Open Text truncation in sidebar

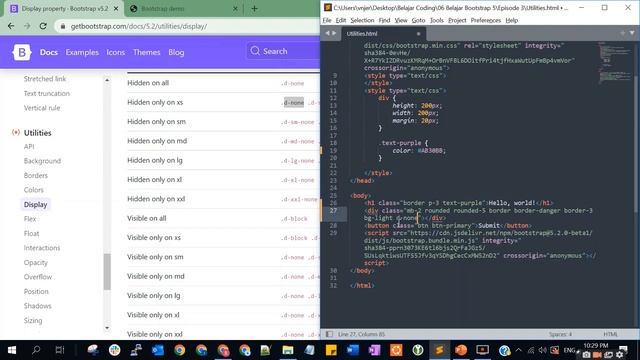pos(47,93)
